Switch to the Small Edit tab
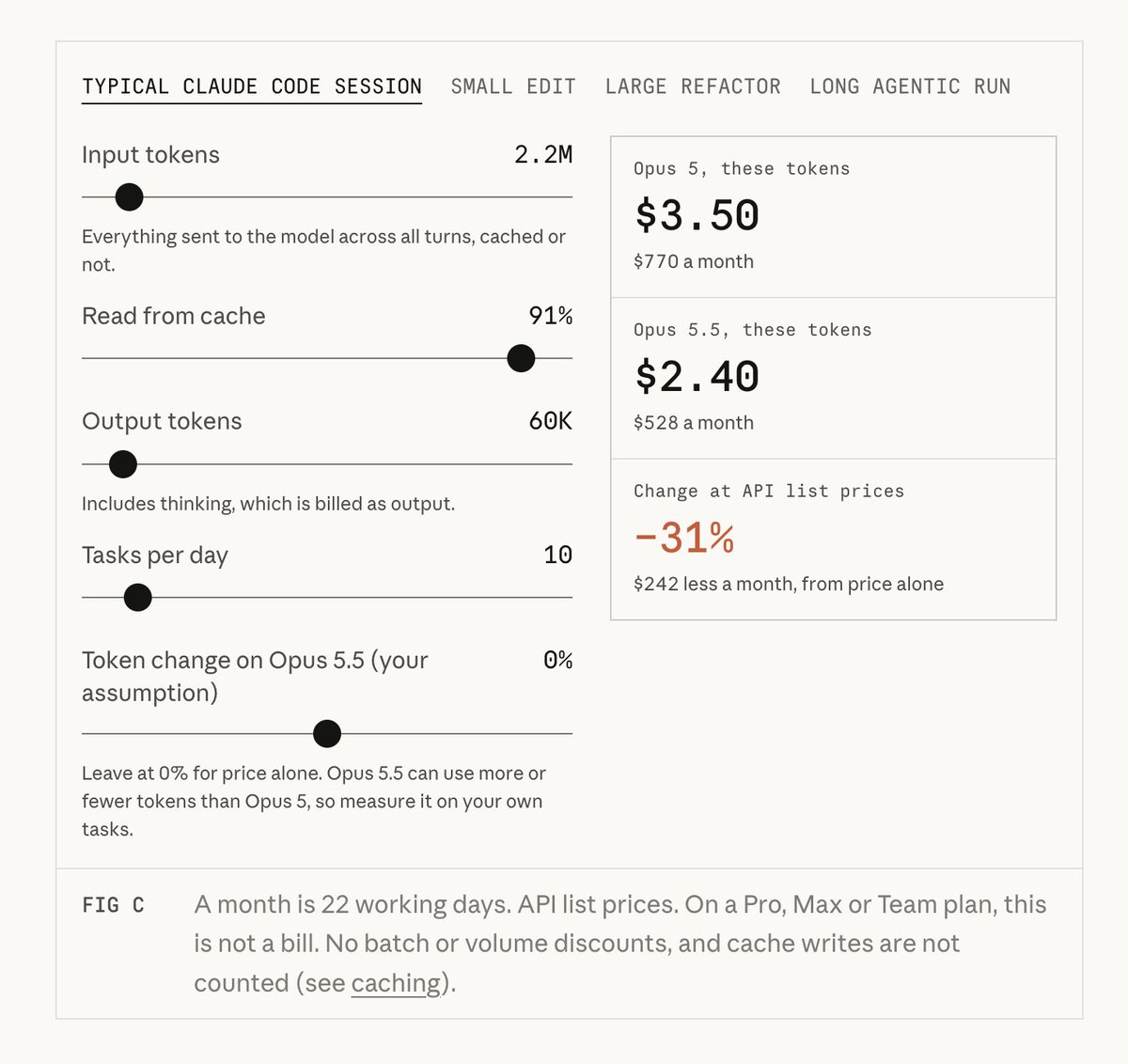This screenshot has height=1064, width=1128. click(513, 86)
